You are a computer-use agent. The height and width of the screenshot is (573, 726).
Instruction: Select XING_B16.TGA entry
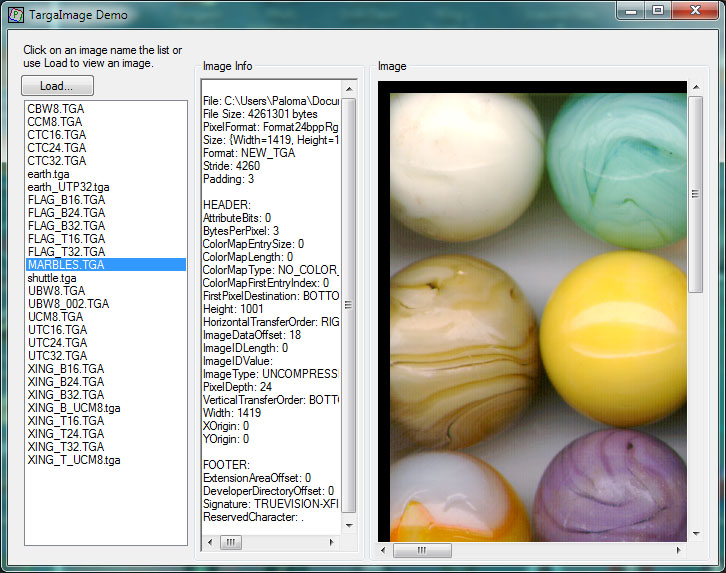point(66,369)
